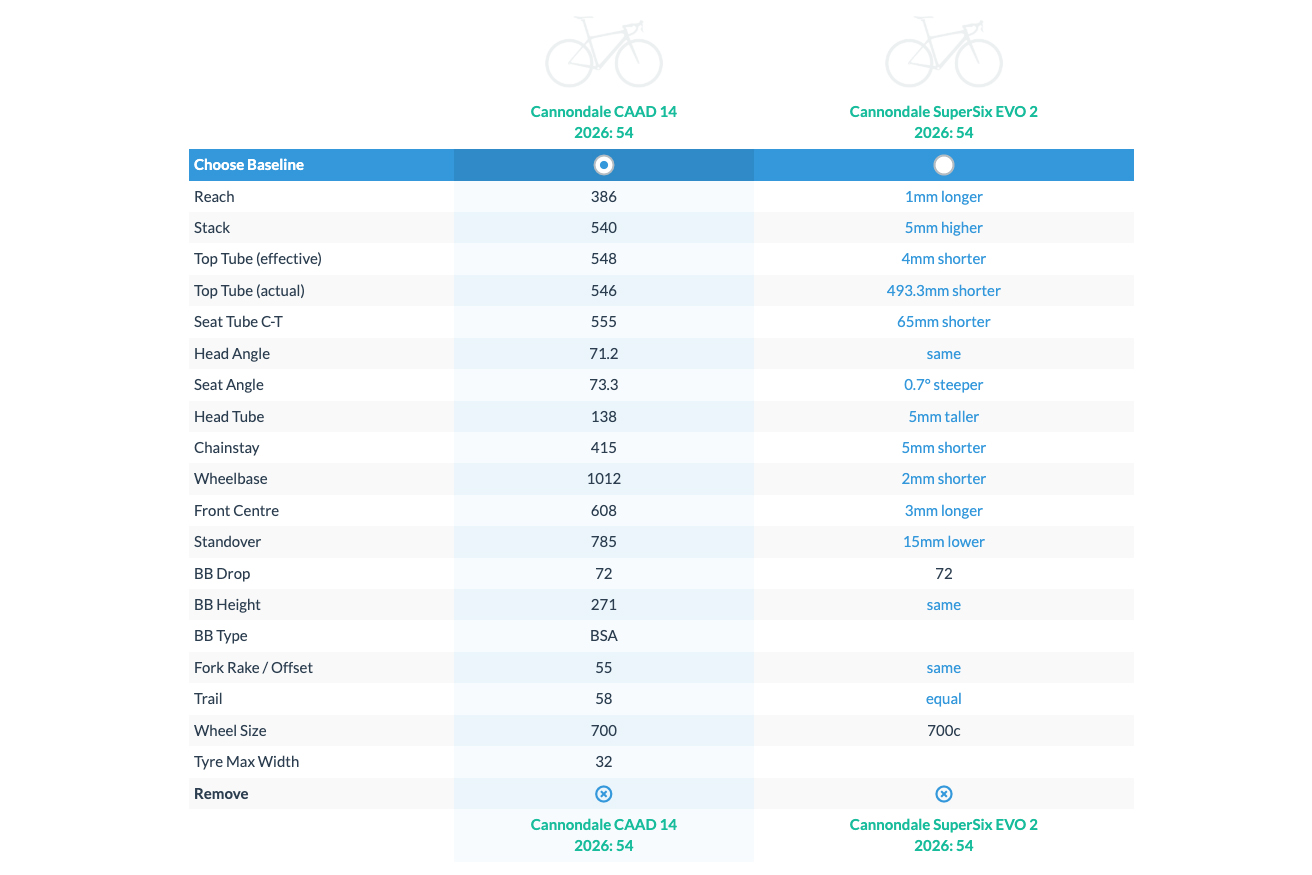The height and width of the screenshot is (875, 1312).
Task: Select the 'Tyre Max Width' row label
Action: (x=247, y=762)
